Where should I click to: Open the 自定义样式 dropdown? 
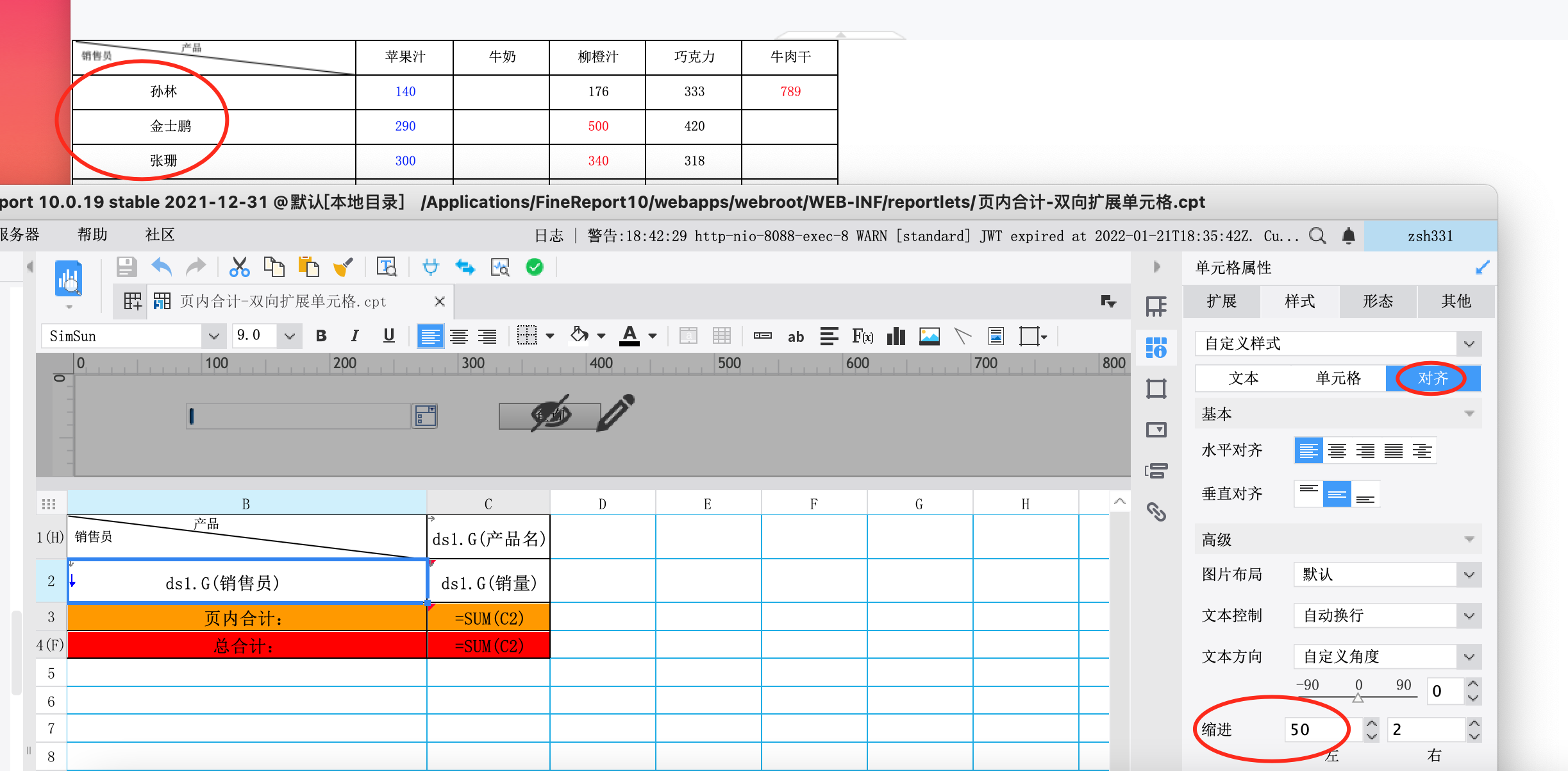1469,344
